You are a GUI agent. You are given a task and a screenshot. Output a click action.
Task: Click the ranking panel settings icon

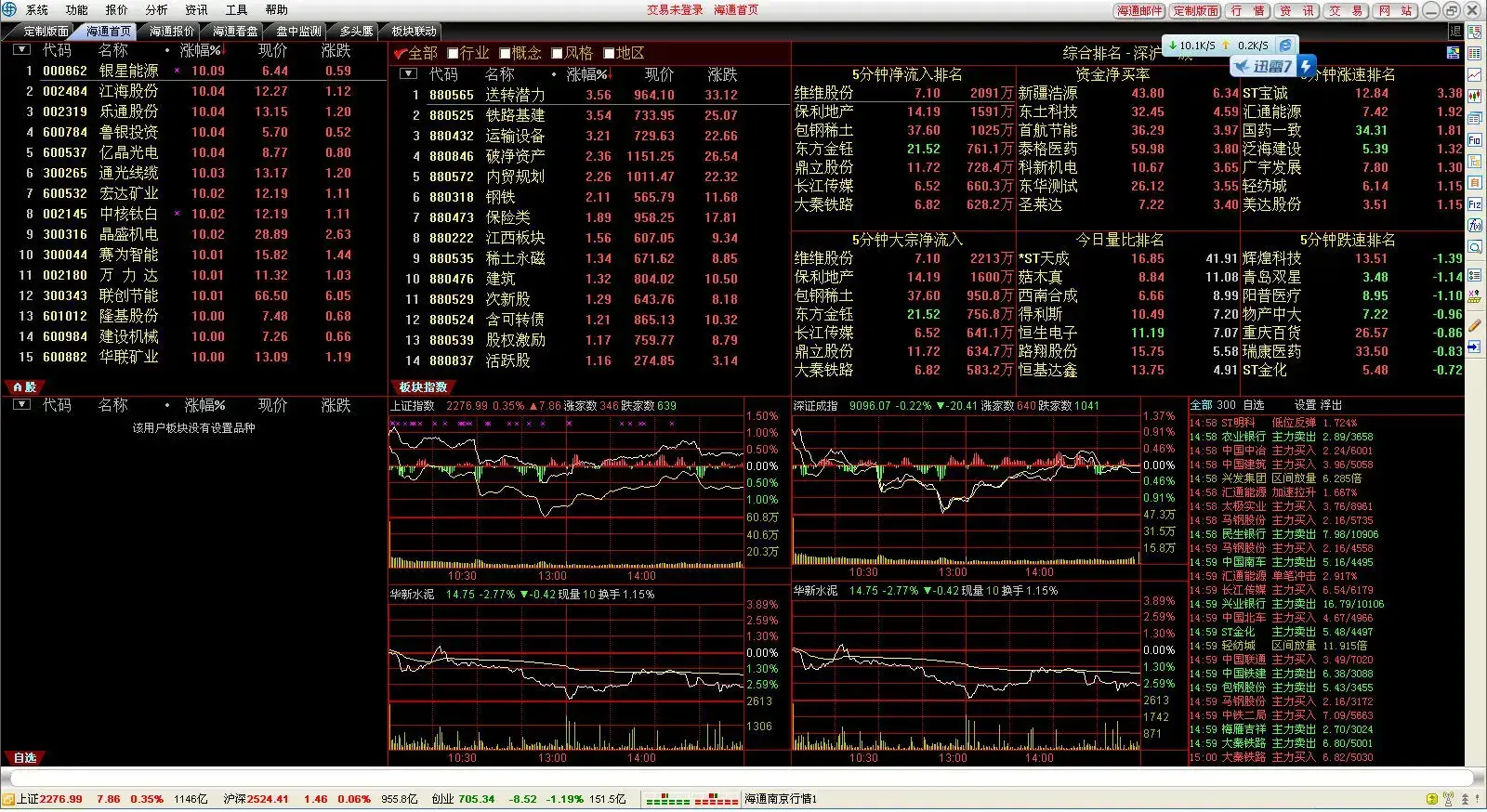1454,53
